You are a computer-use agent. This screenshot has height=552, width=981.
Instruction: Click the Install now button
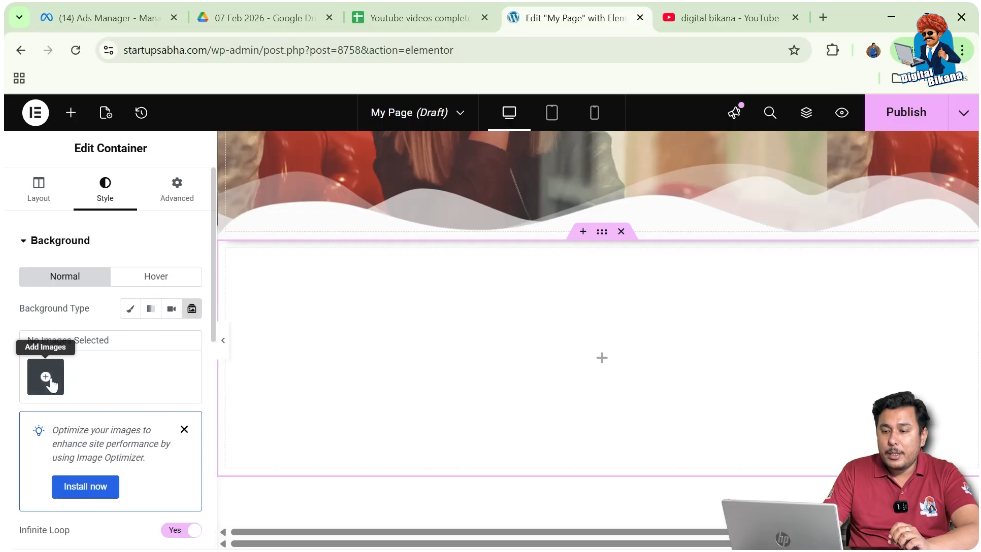click(x=85, y=487)
